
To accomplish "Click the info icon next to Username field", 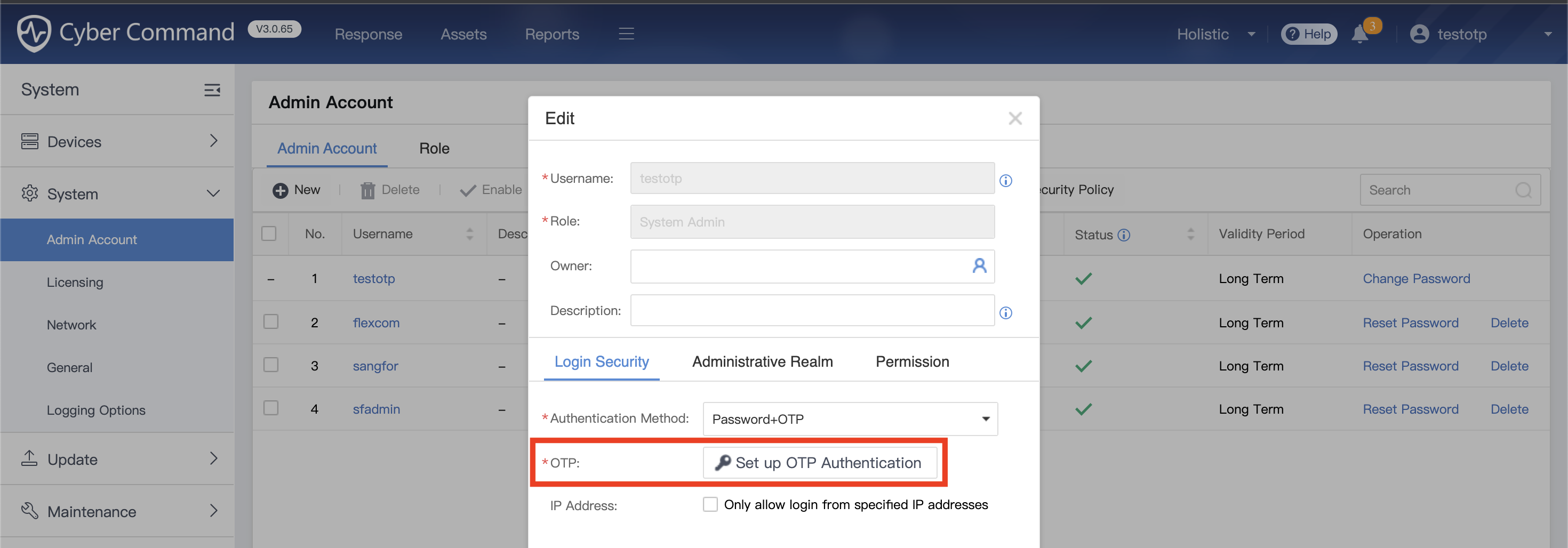I will click(1005, 181).
